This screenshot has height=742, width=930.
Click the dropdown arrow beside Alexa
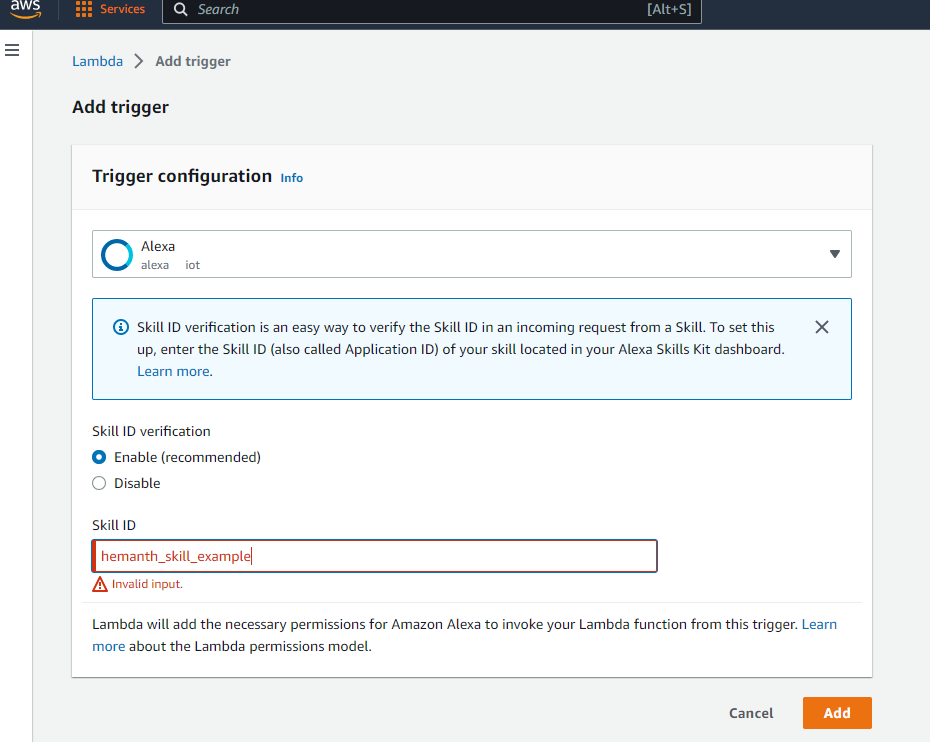click(835, 254)
